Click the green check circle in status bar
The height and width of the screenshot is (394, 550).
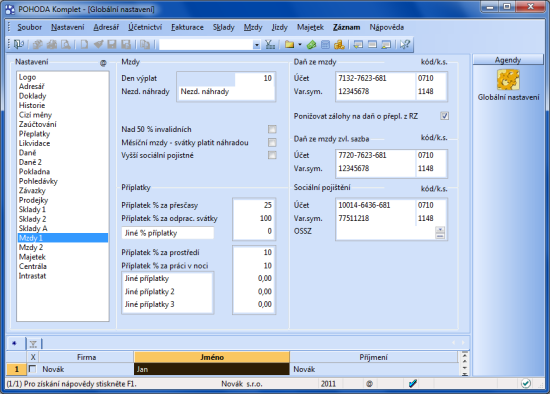[x=525, y=383]
